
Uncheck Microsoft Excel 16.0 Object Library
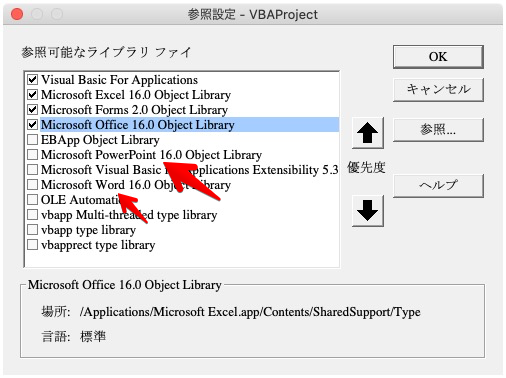[x=32, y=95]
